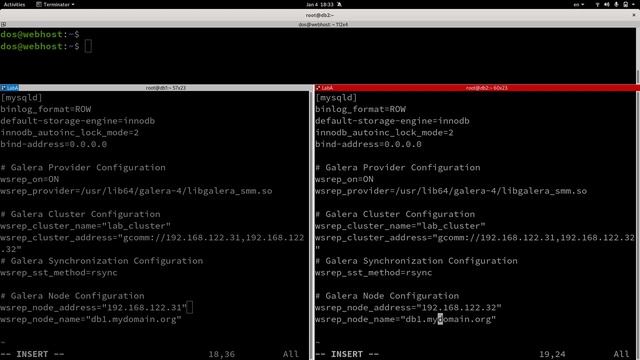Image resolution: width=640 pixels, height=360 pixels.
Task: Click the wsrep_provider line in the db2 pane
Action: [451, 191]
